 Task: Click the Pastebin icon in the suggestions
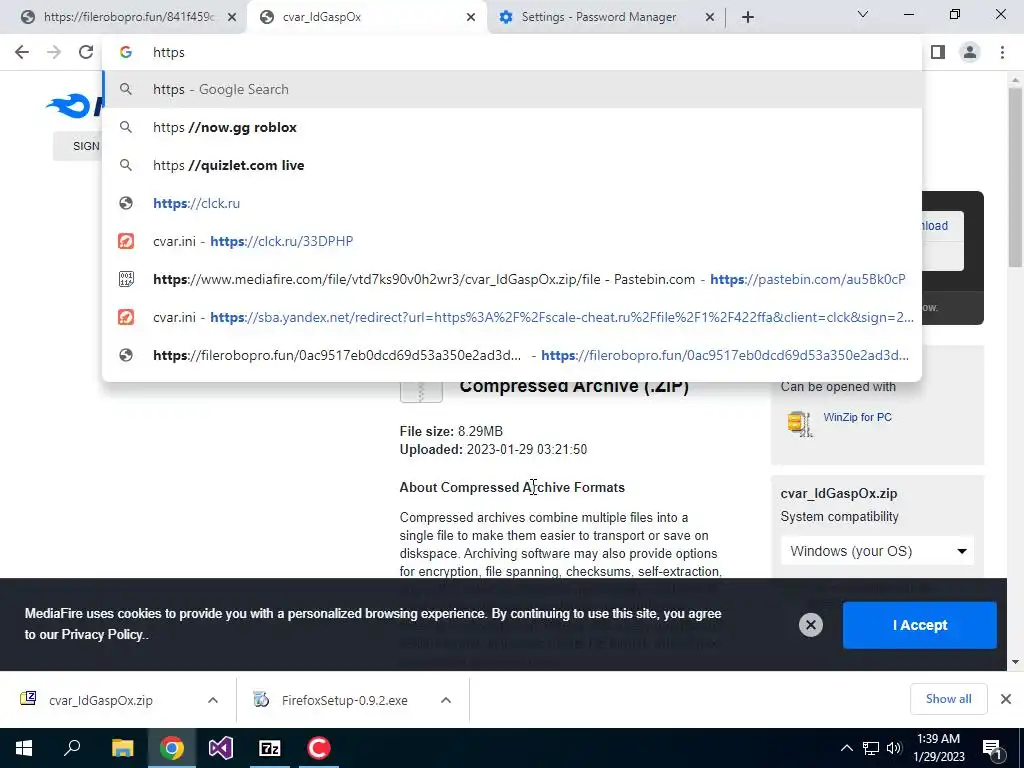pyautogui.click(x=126, y=279)
